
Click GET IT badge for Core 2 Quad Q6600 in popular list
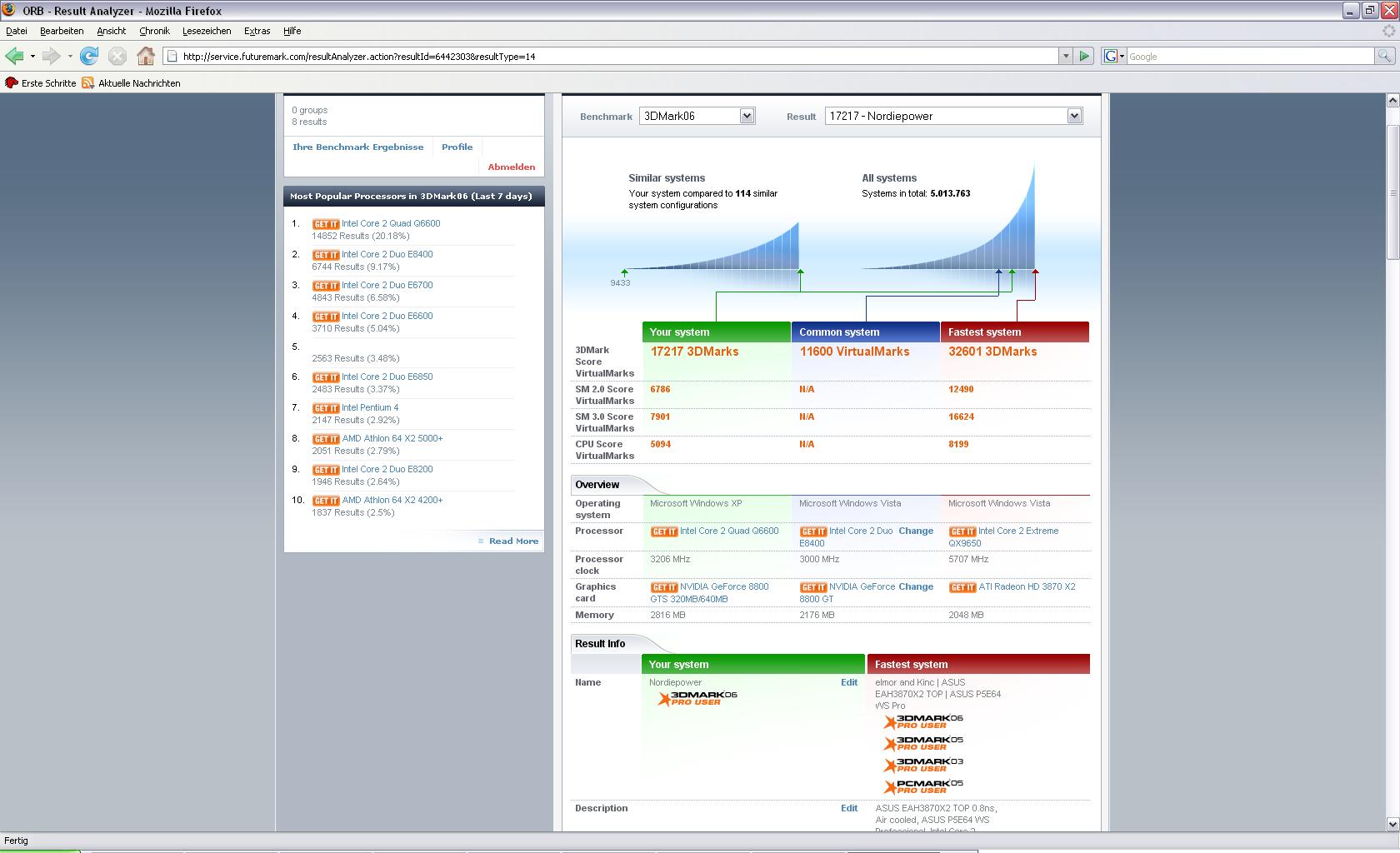pyautogui.click(x=326, y=224)
